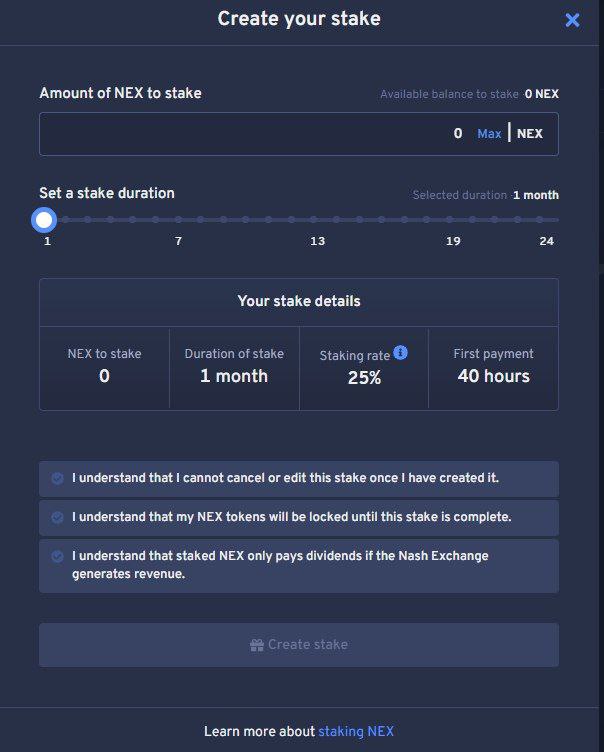Screen dimensions: 604x752
Task: Set duration slider to 19 months
Action: coord(453,219)
